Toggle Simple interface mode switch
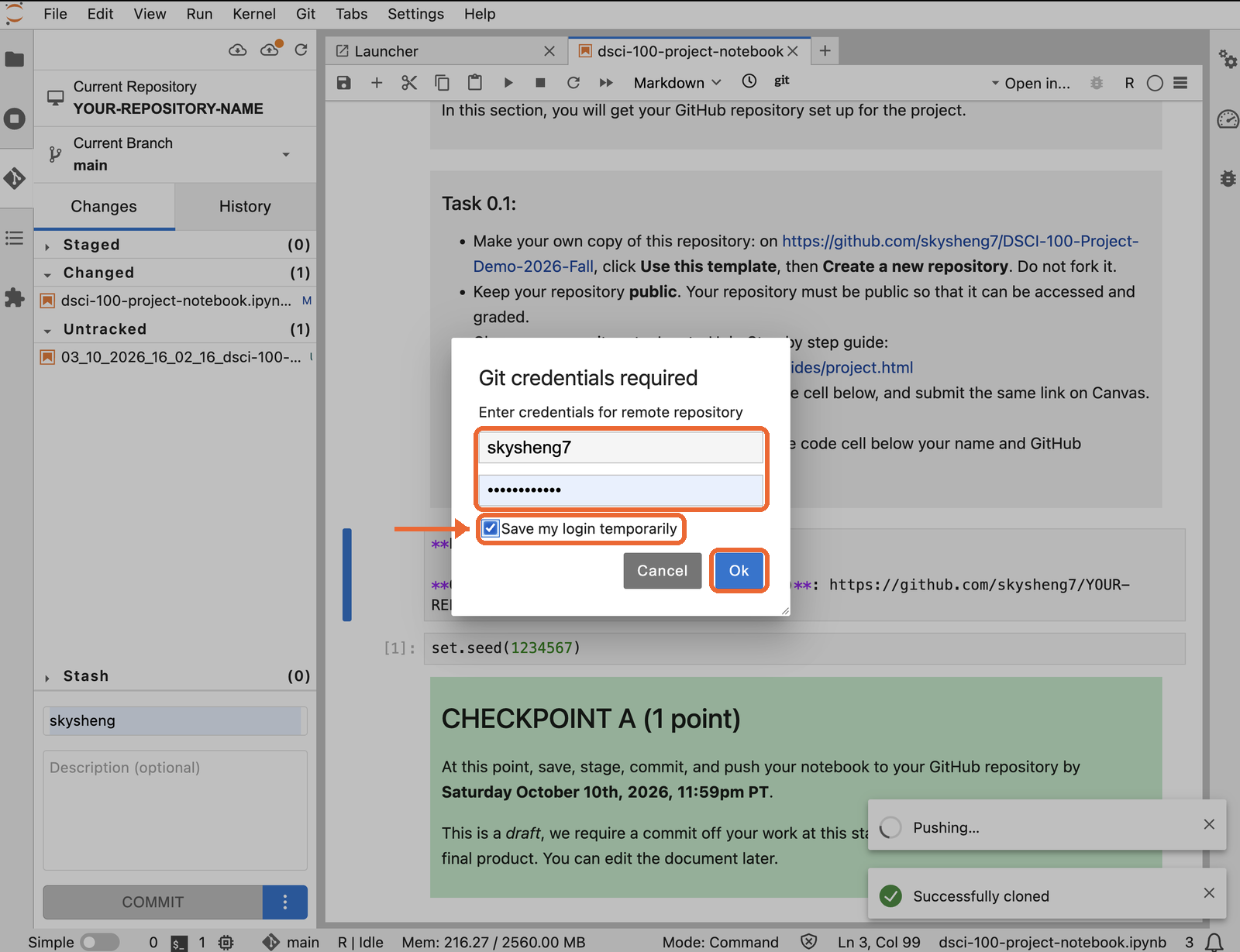This screenshot has height=952, width=1240. point(100,942)
